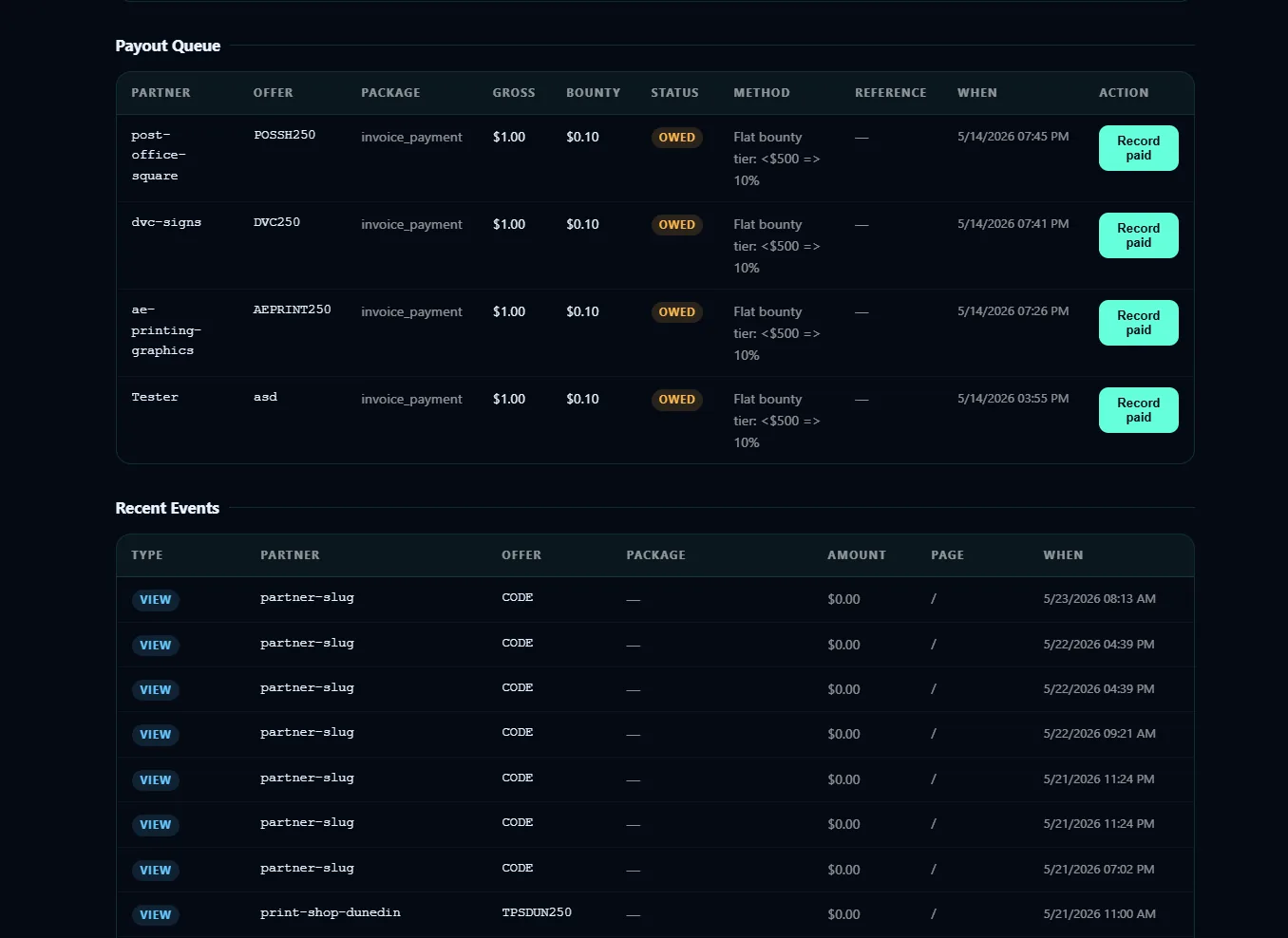
Task: Select the post-office-square partner cell
Action: click(x=159, y=156)
